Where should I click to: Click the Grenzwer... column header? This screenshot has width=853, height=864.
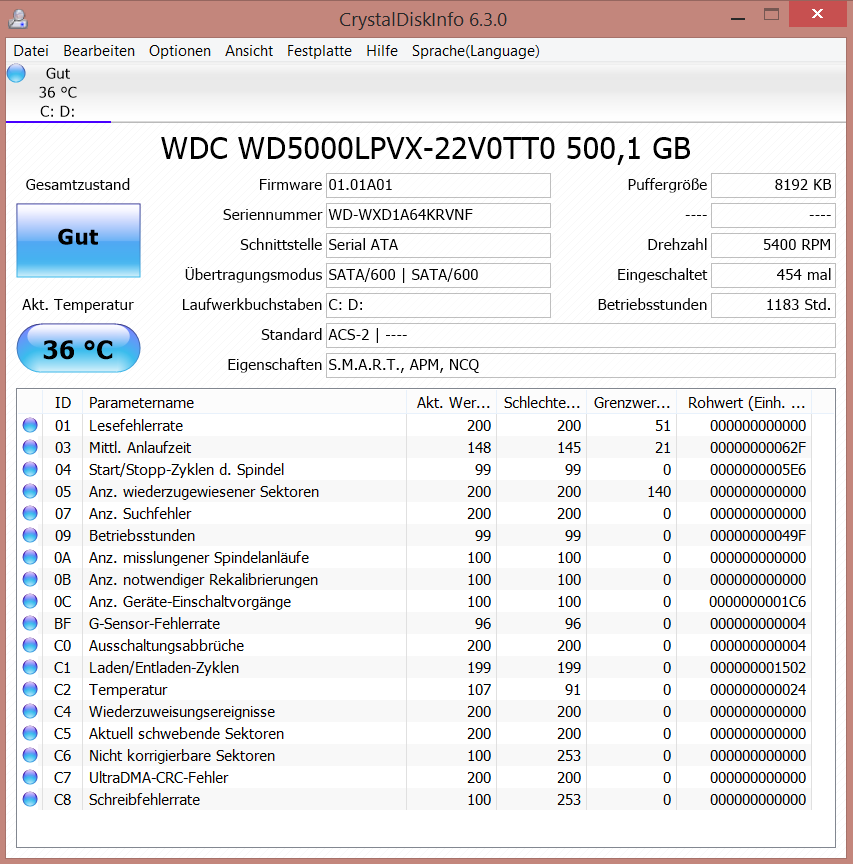coord(631,403)
